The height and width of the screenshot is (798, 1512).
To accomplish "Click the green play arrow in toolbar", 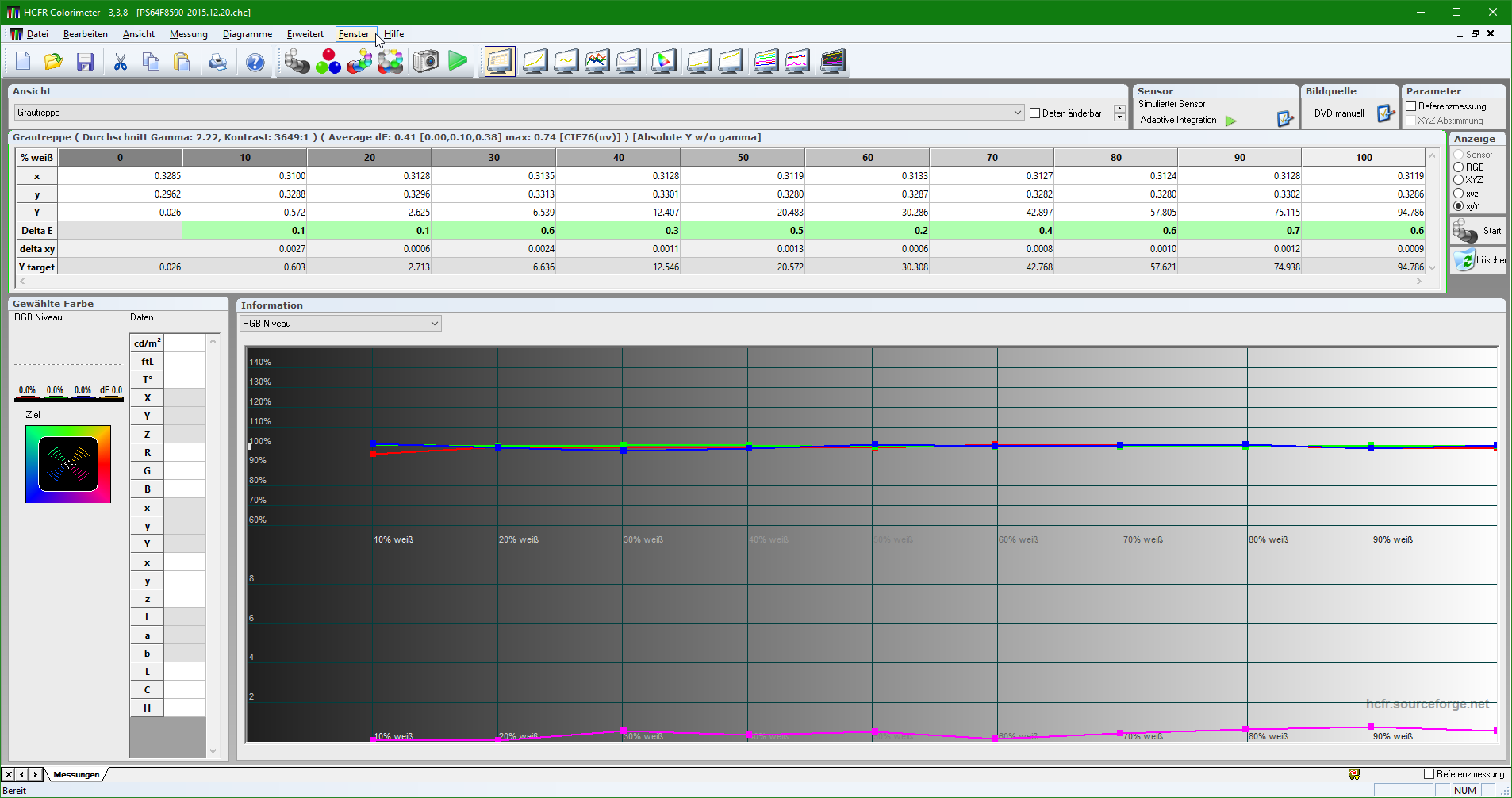I will click(x=458, y=61).
